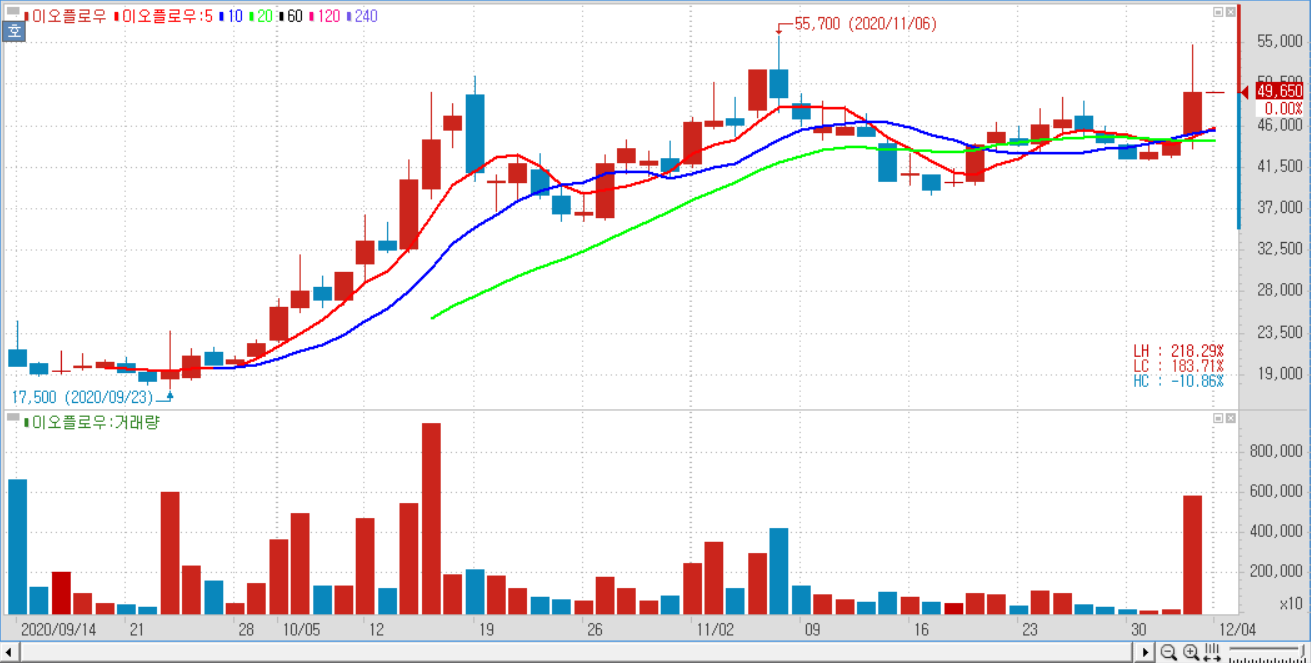Select the pink 120-day moving average legend
Image resolution: width=1311 pixels, height=663 pixels.
325,16
